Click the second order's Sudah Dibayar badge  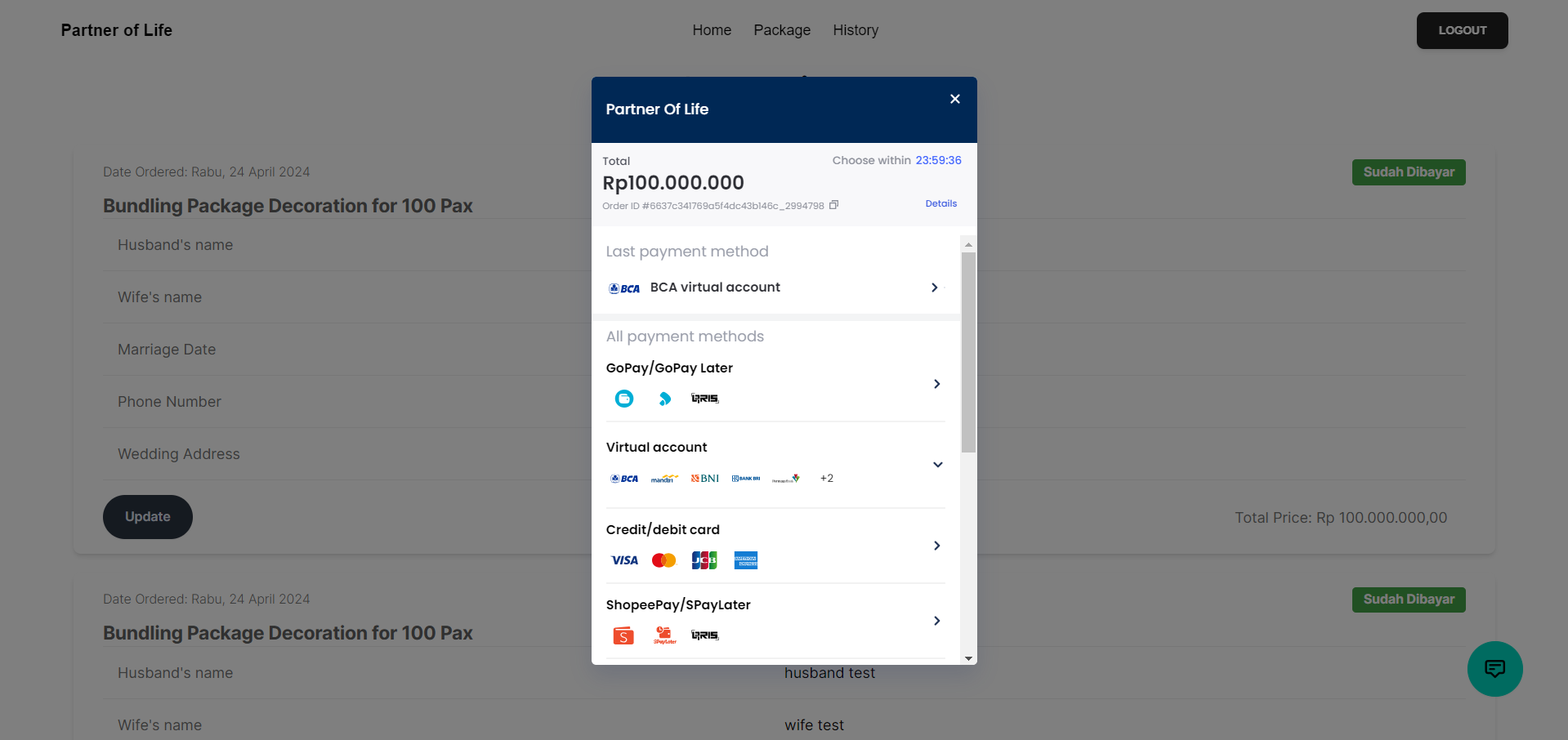pos(1409,600)
